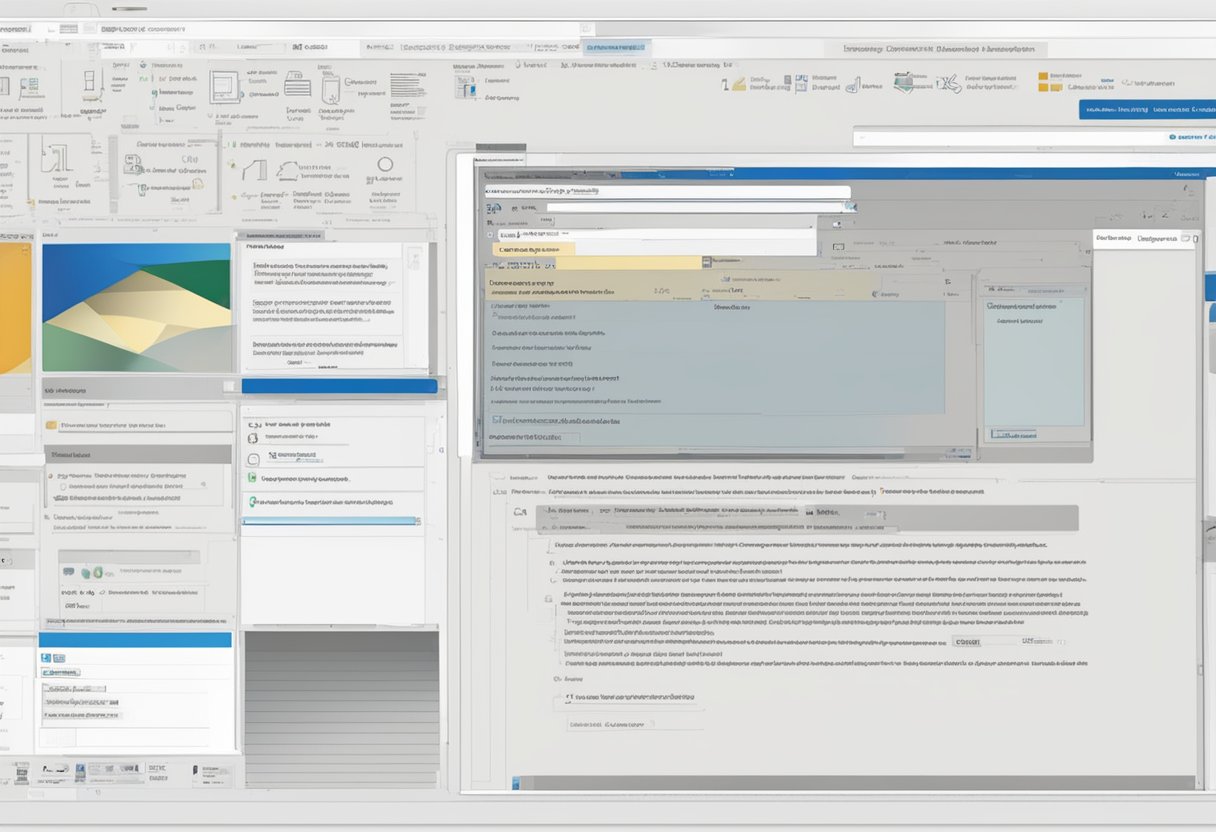Click the scissors cut icon in the ribbon

coord(947,84)
